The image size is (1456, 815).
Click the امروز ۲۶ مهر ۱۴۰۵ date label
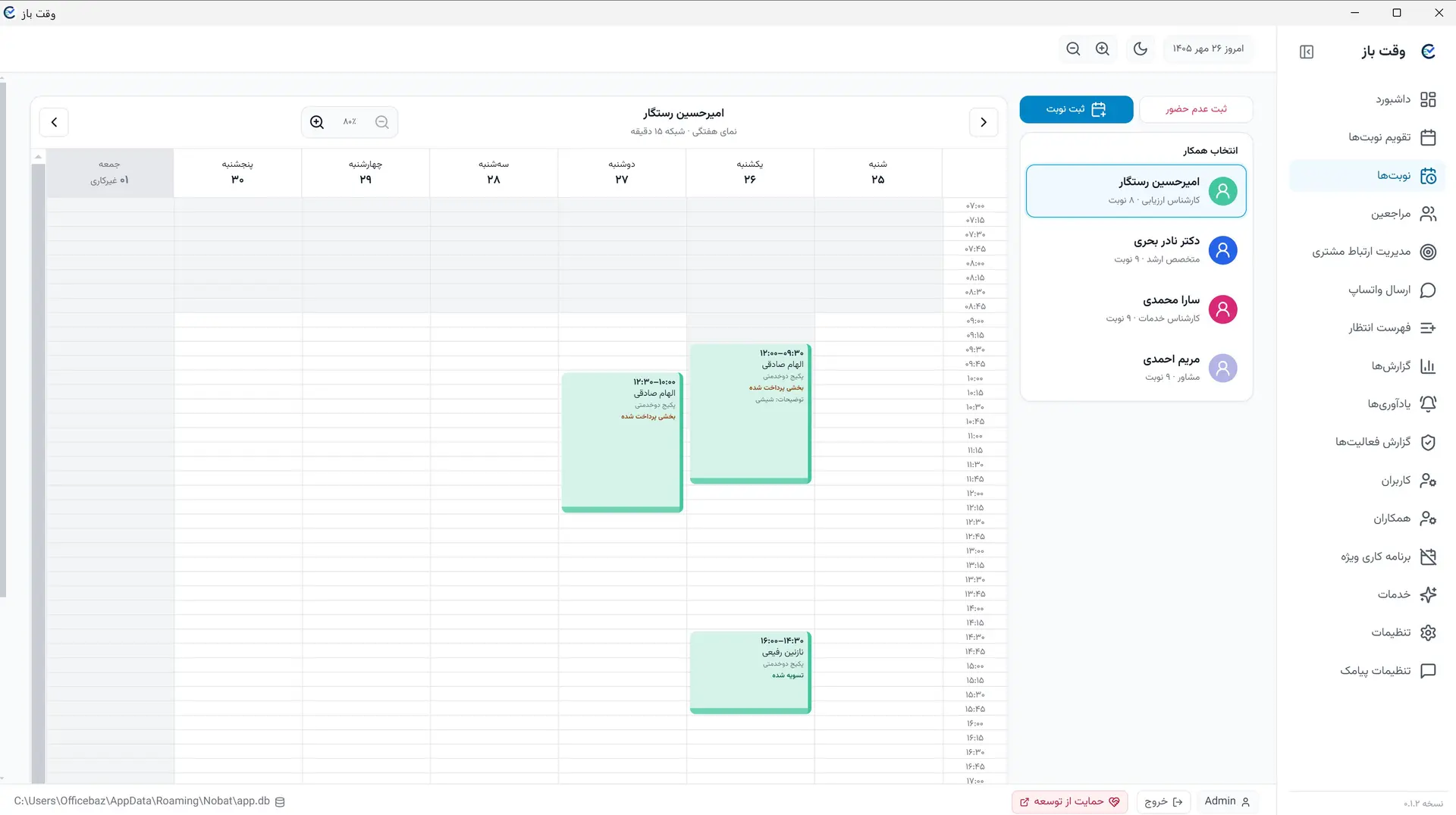[1208, 49]
